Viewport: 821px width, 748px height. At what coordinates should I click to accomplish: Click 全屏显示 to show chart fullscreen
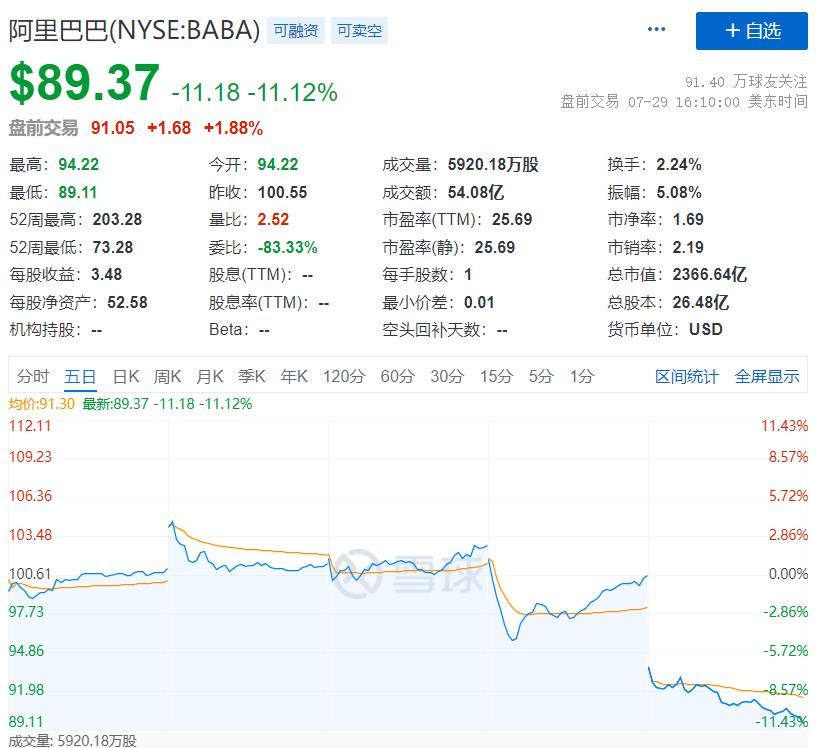(767, 376)
